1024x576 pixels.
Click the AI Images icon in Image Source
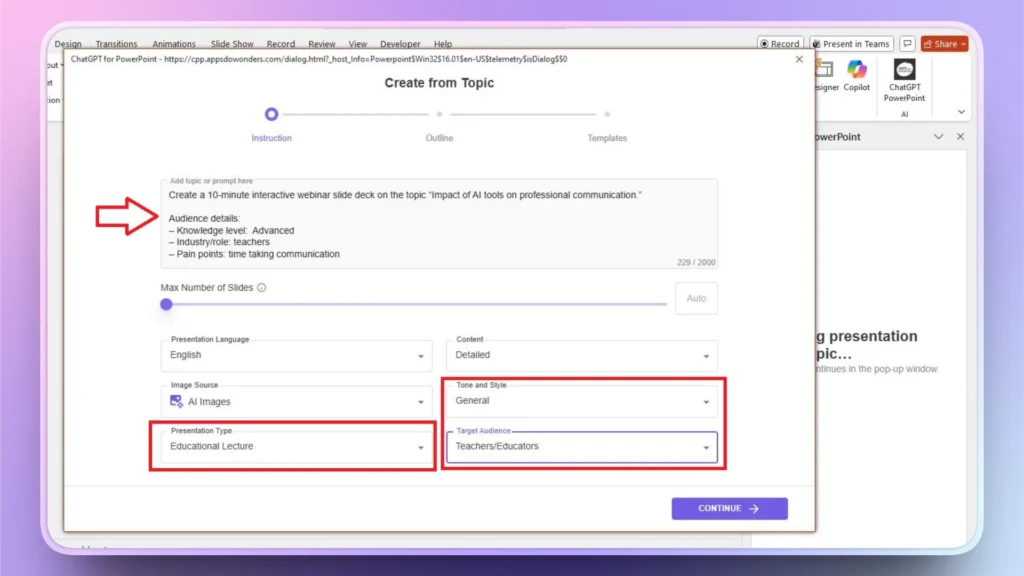click(x=177, y=400)
